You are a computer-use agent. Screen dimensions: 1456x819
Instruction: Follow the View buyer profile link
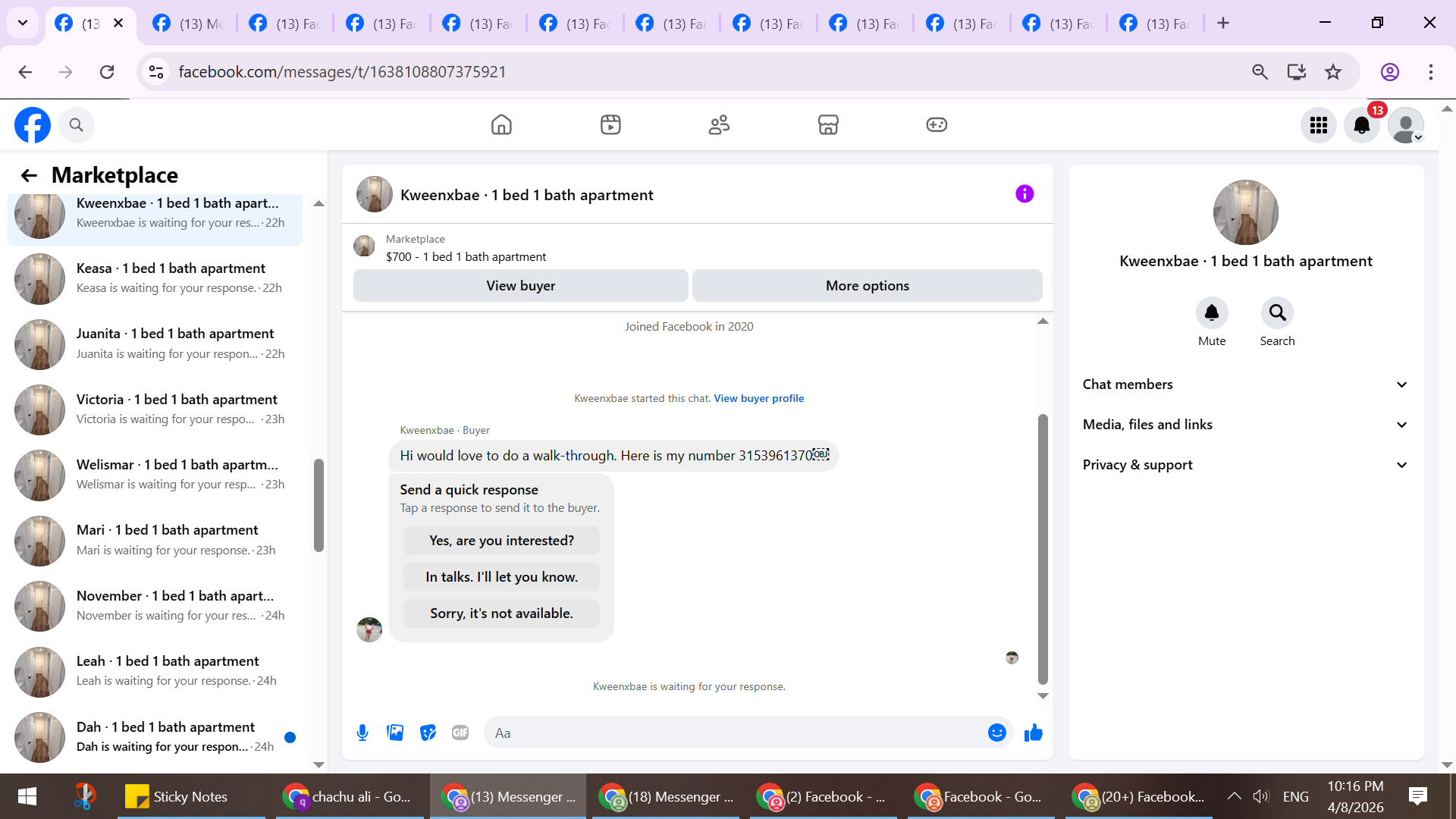coord(758,398)
